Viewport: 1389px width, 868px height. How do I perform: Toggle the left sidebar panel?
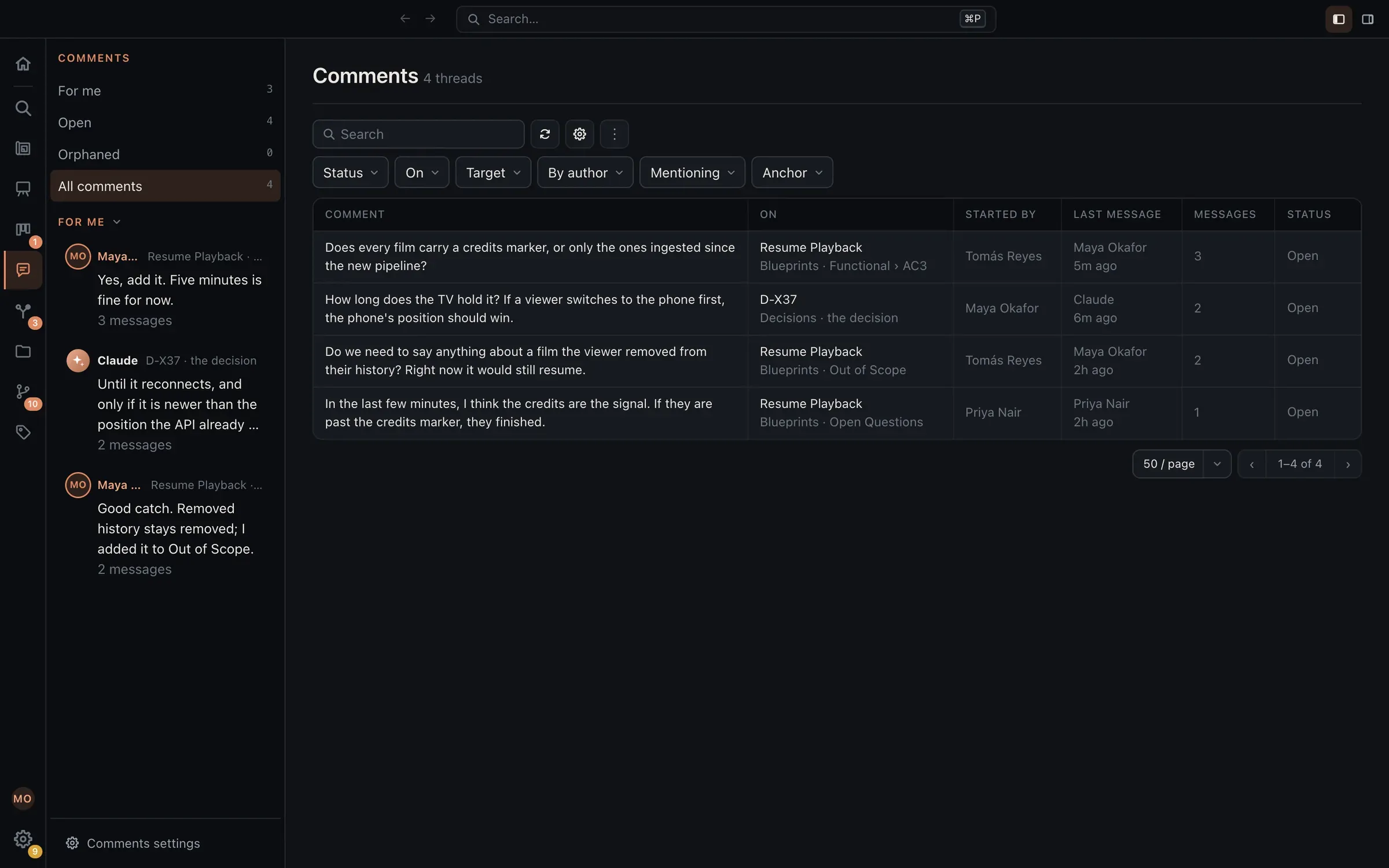point(1339,19)
